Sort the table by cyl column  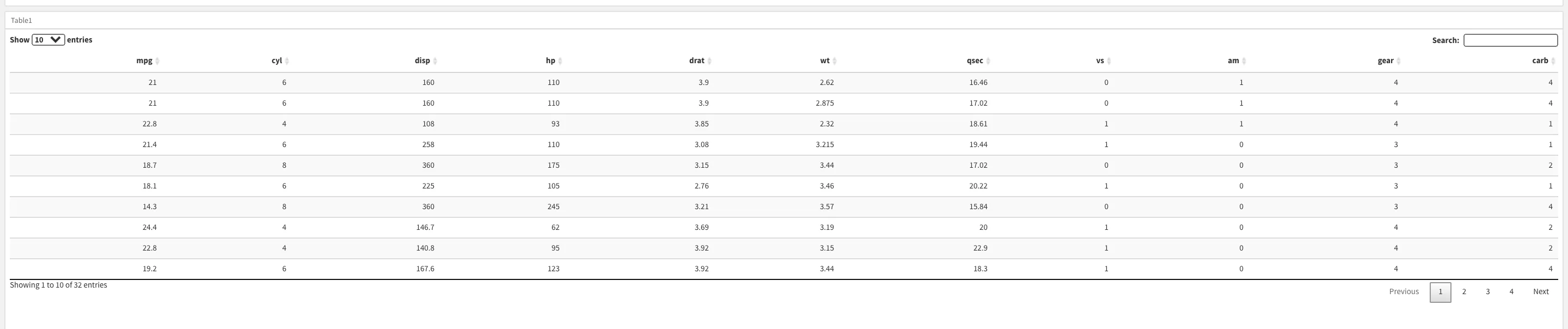[x=287, y=61]
